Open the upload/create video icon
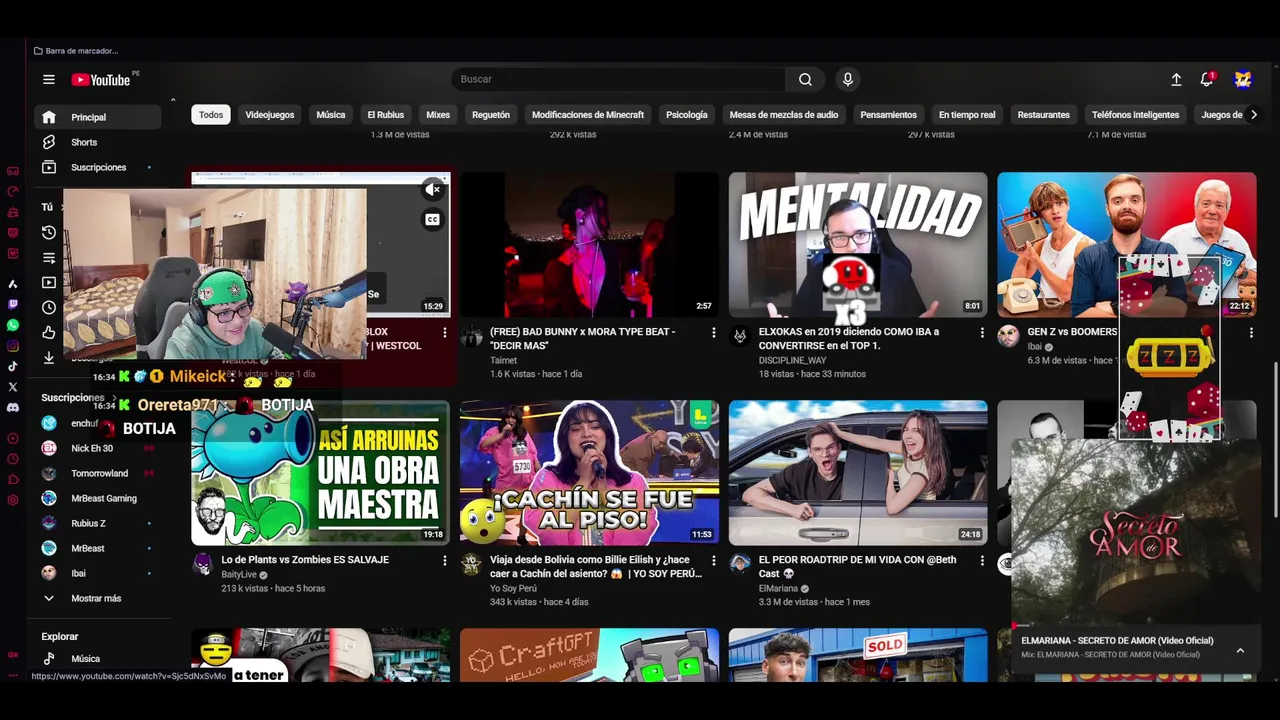Image resolution: width=1280 pixels, height=720 pixels. pyautogui.click(x=1176, y=79)
